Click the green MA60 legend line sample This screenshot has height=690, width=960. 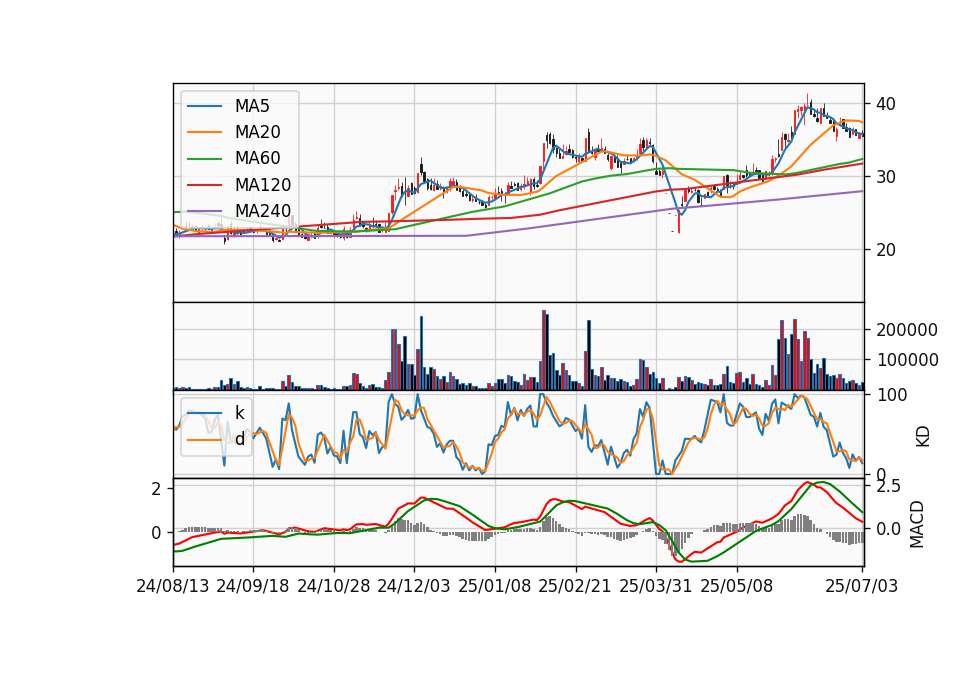[204, 159]
